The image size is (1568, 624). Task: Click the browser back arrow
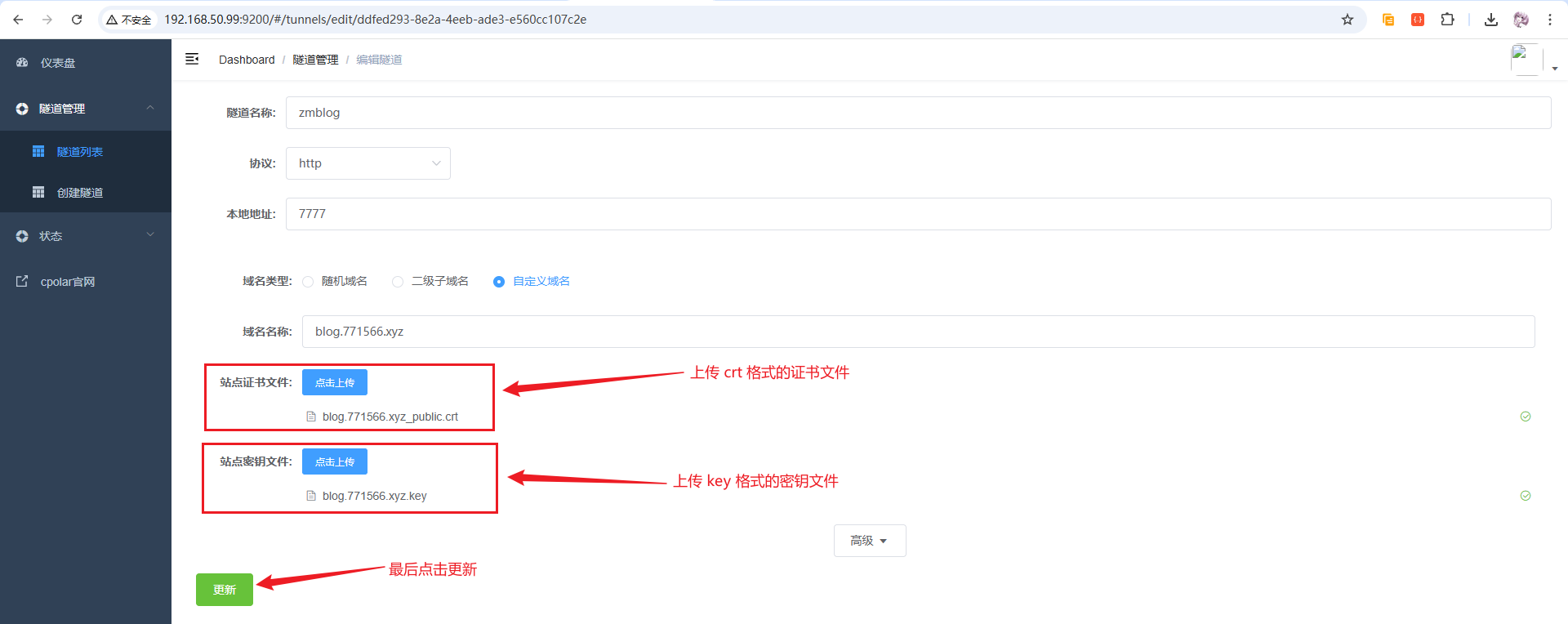pyautogui.click(x=18, y=20)
